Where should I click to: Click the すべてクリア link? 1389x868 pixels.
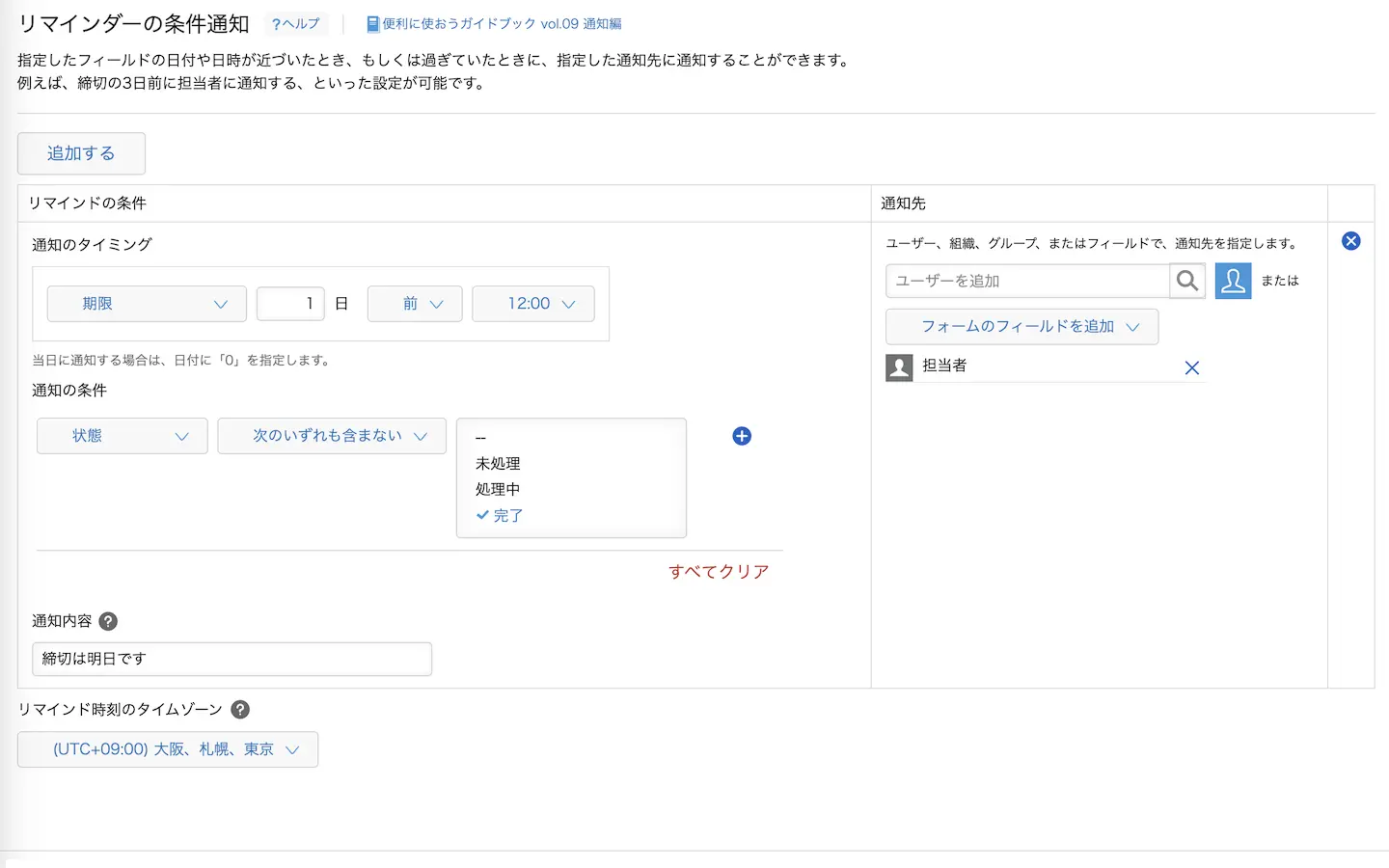click(719, 572)
